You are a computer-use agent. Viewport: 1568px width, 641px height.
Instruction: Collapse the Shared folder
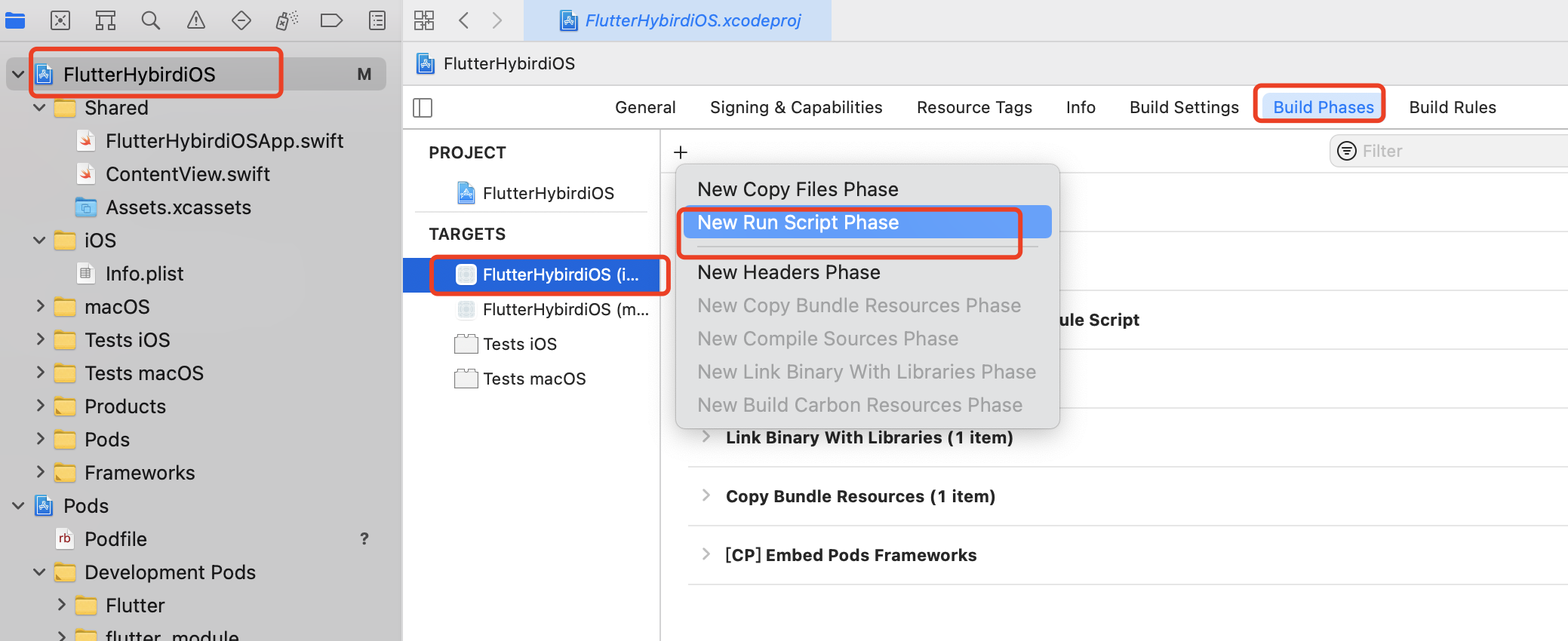coord(39,107)
